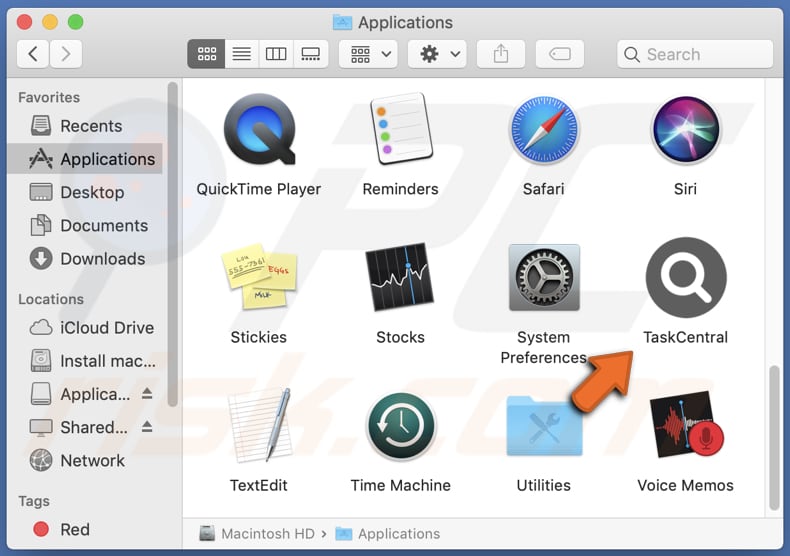Click into the Search field
The height and width of the screenshot is (556, 790).
695,54
